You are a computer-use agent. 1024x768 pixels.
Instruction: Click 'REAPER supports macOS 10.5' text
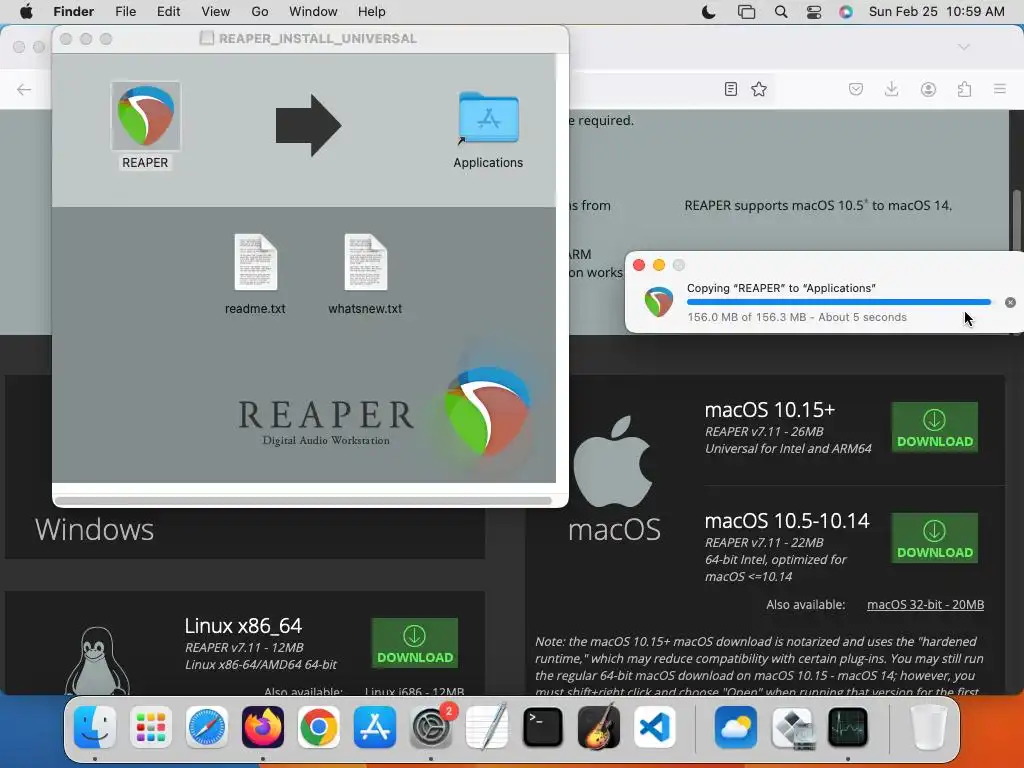[774, 205]
